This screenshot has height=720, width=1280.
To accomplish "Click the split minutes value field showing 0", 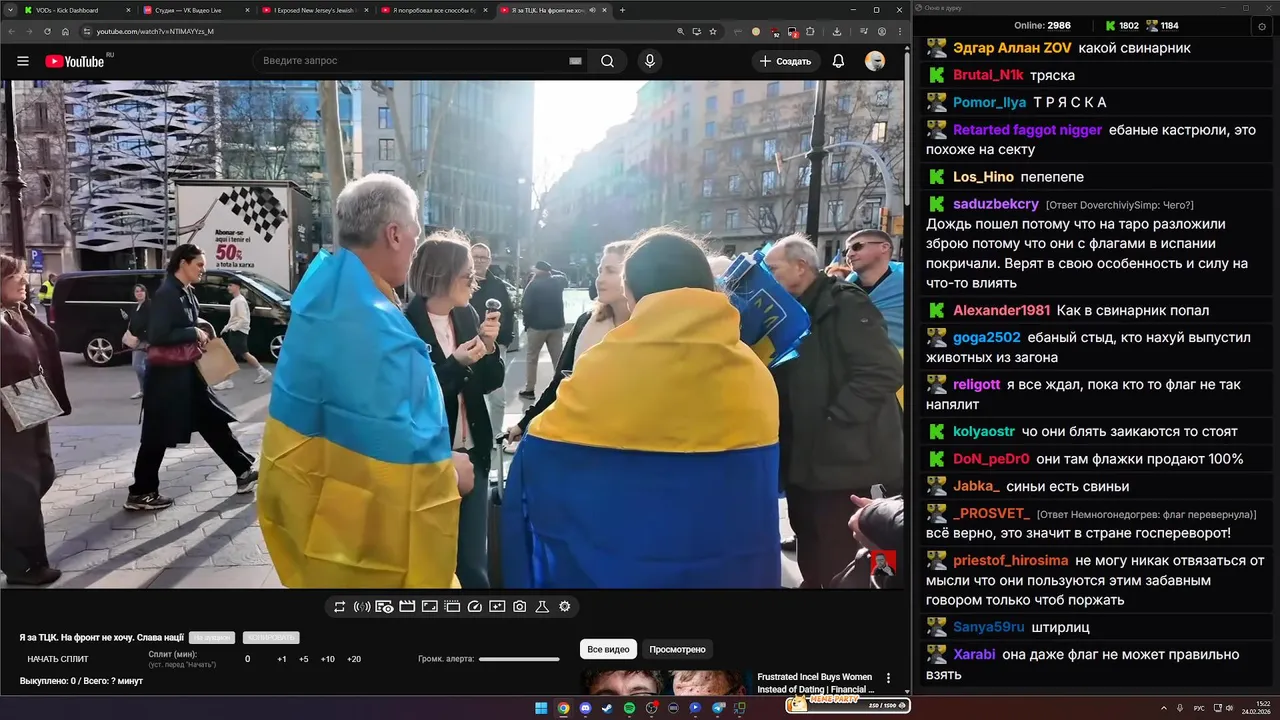I will click(x=248, y=659).
